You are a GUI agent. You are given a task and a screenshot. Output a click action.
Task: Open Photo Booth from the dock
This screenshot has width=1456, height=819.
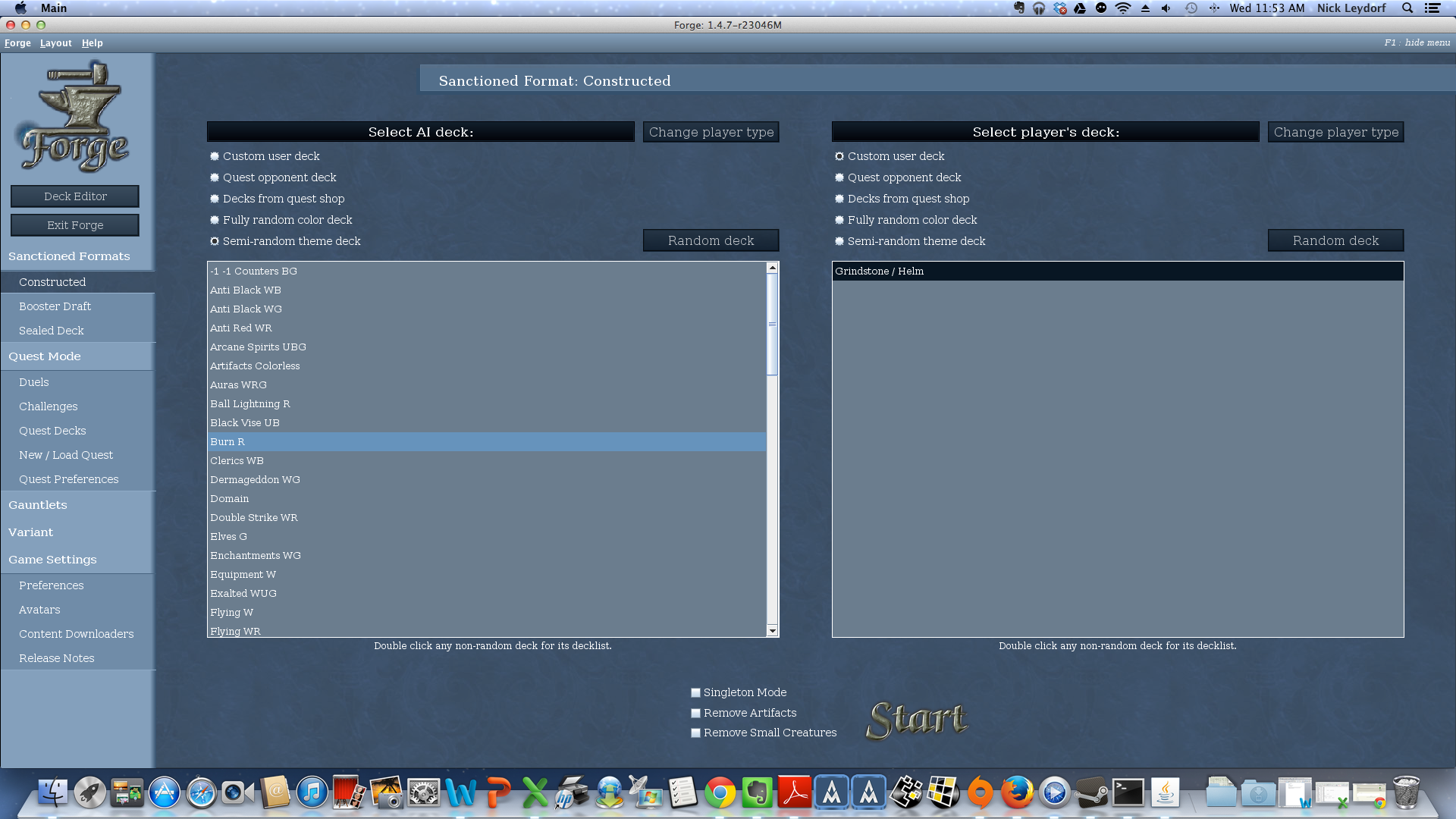pos(349,792)
